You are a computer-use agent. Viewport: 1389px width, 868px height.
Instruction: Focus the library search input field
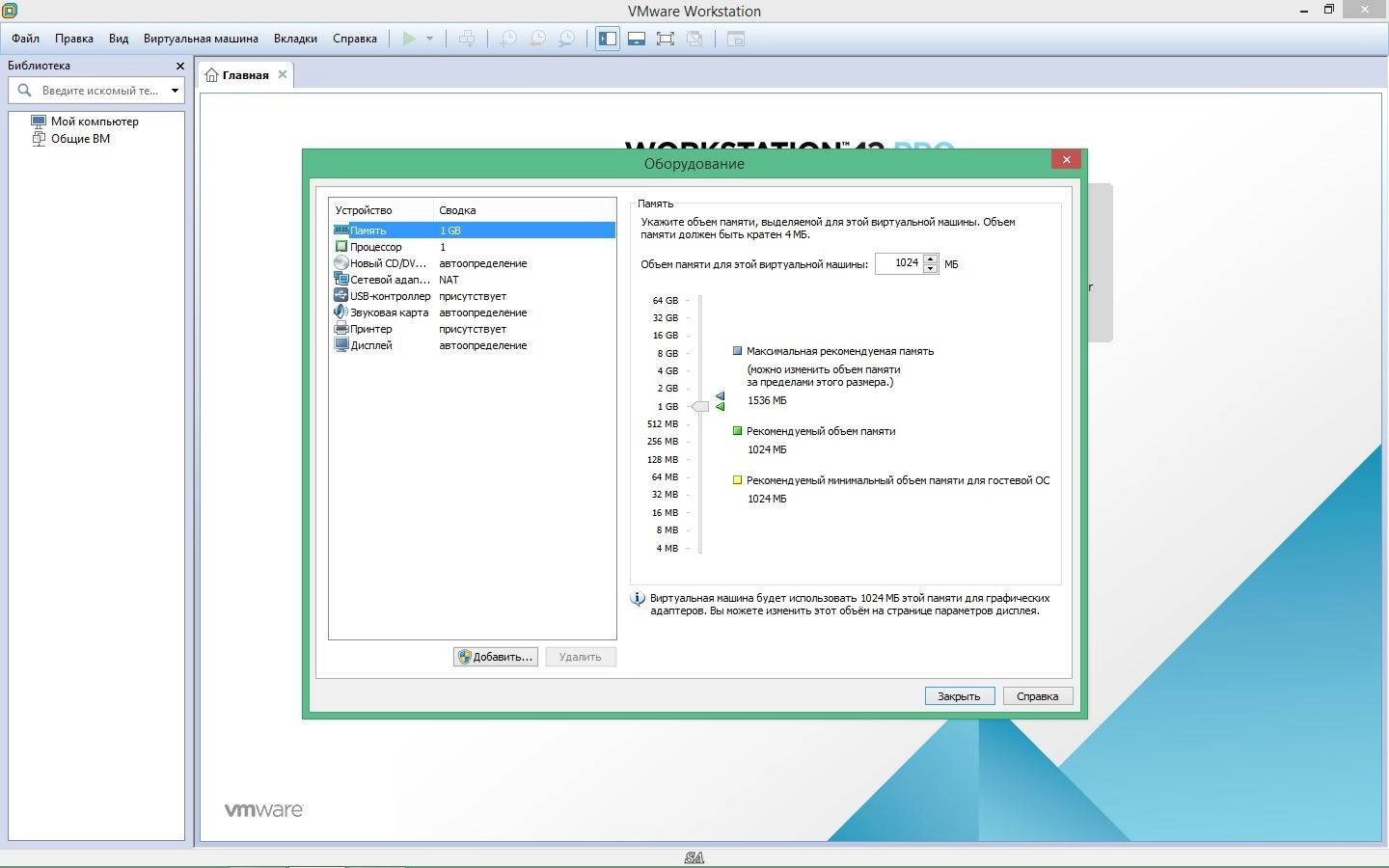click(101, 90)
